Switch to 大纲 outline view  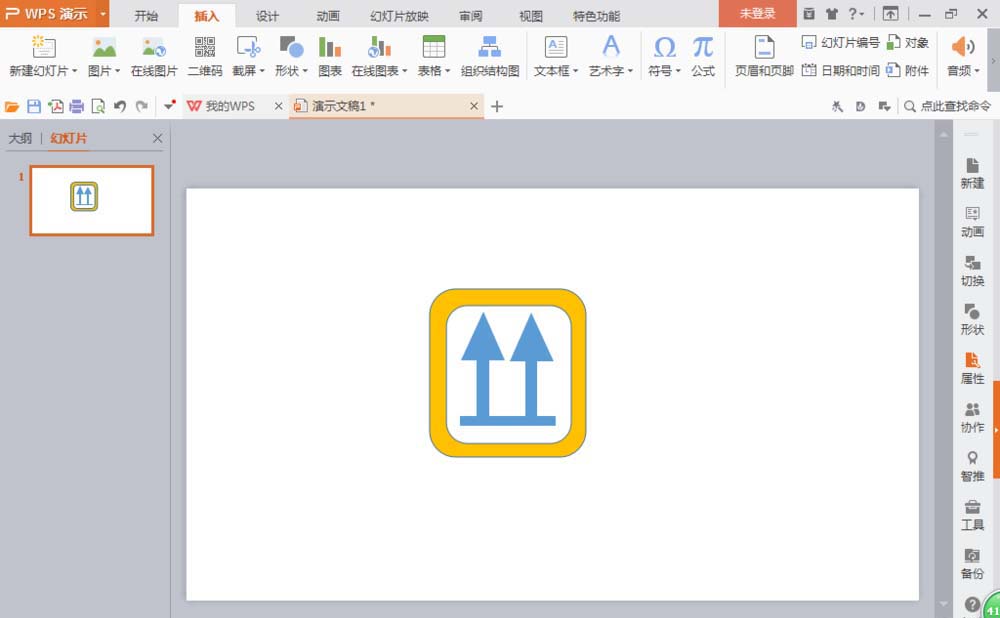pyautogui.click(x=20, y=139)
